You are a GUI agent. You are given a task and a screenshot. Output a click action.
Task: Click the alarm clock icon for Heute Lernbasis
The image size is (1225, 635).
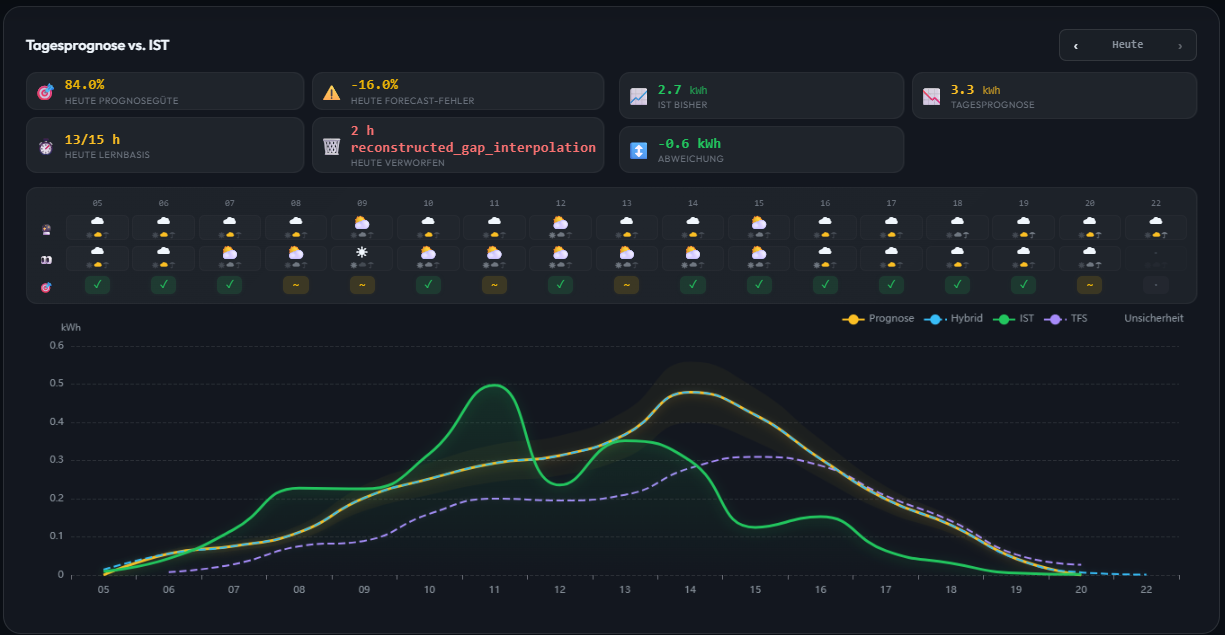click(45, 147)
